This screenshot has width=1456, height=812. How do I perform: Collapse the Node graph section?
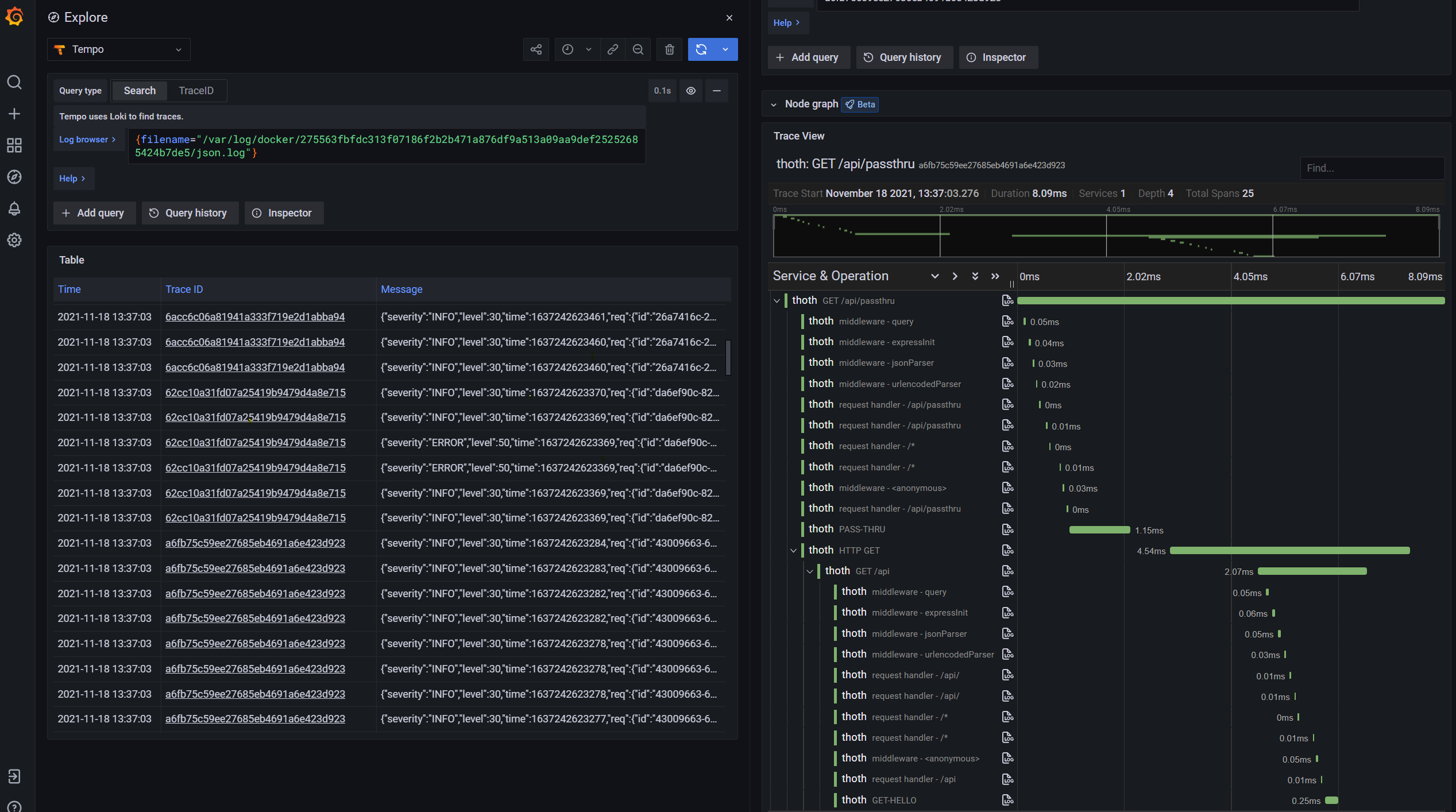[774, 105]
